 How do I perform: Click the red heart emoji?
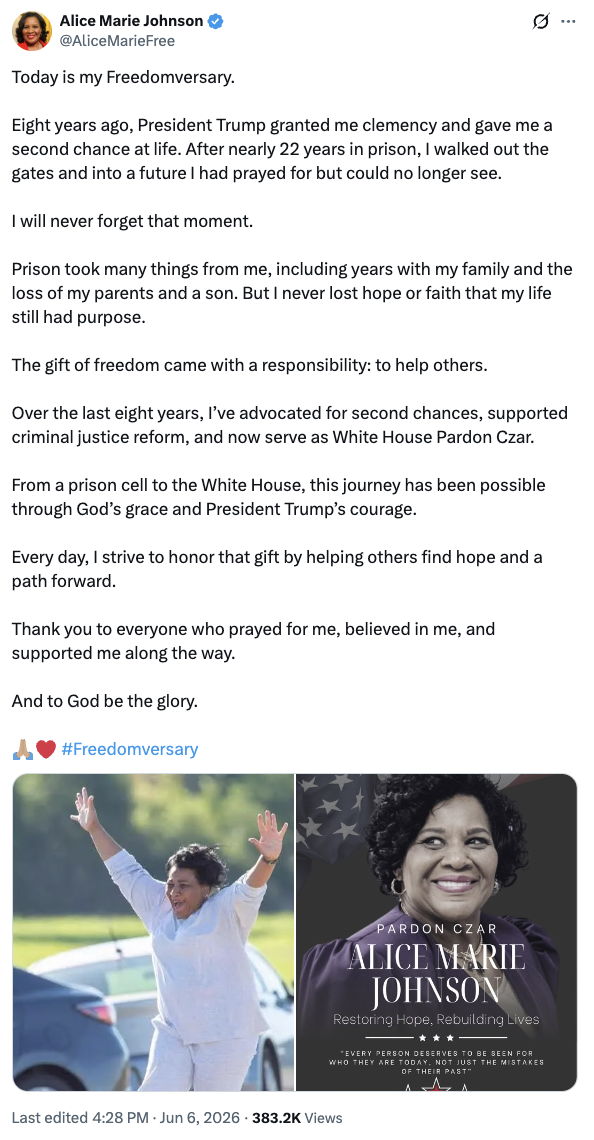(46, 749)
